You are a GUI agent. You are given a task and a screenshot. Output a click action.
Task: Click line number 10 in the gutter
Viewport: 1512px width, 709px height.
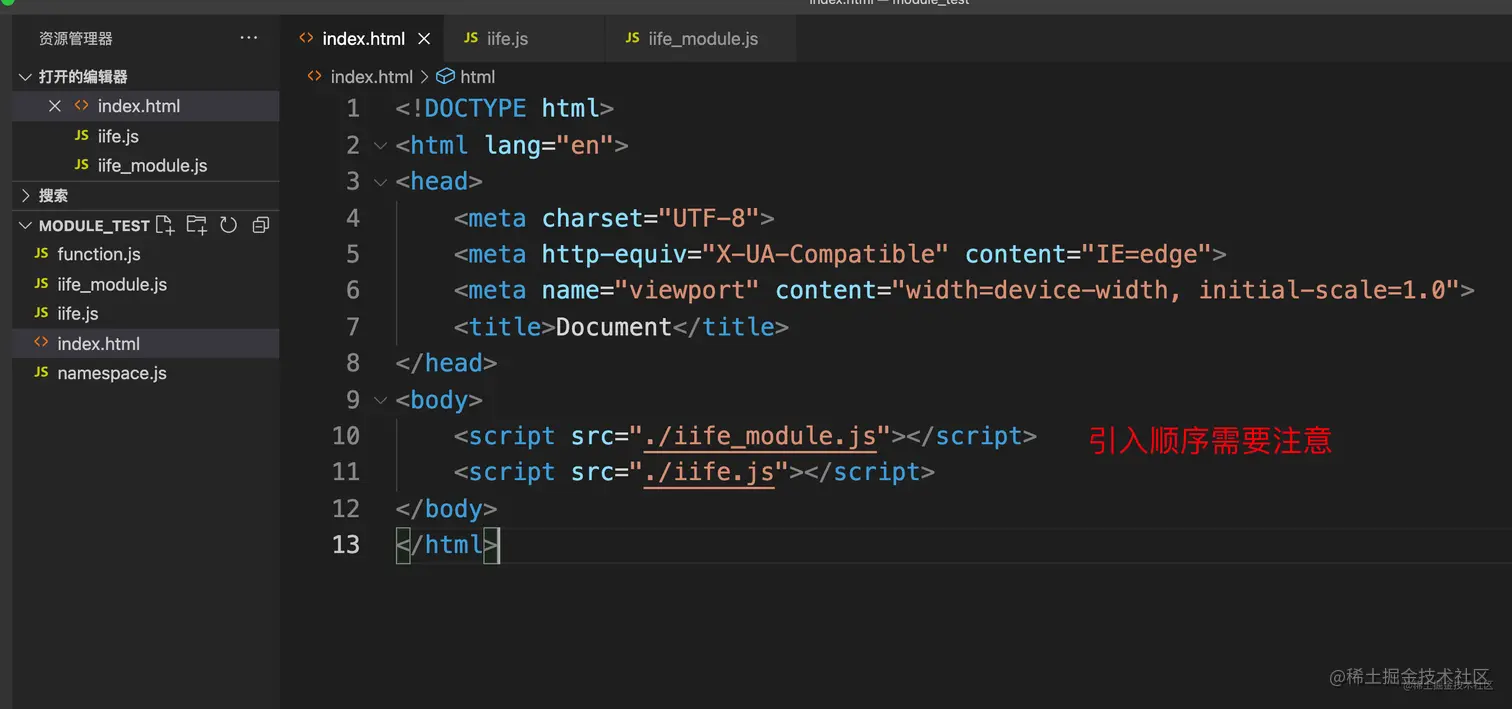pyautogui.click(x=345, y=436)
